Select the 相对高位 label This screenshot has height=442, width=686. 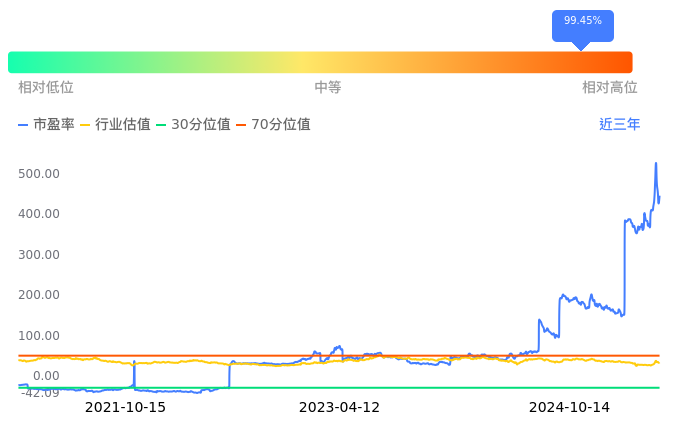610,88
